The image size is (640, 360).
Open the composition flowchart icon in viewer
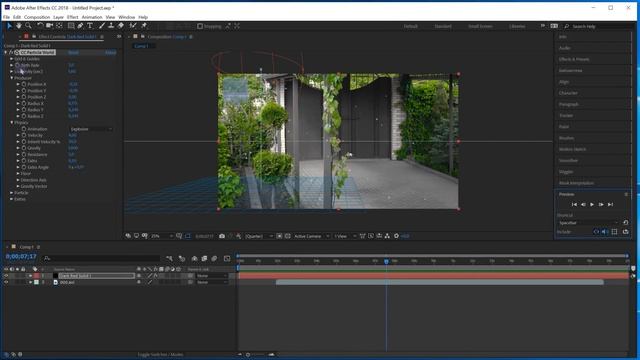pos(387,236)
